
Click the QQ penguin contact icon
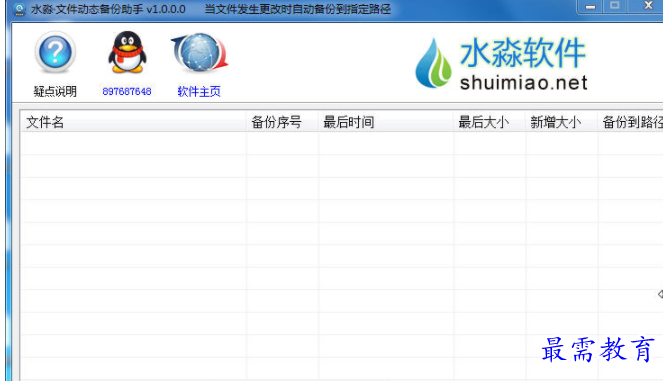pos(127,52)
